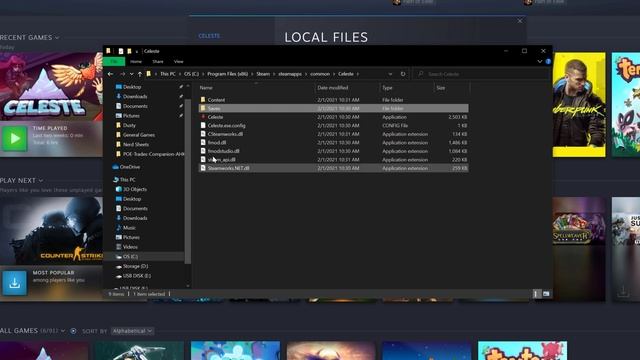Open the address bar history dropdown
Image resolution: width=640 pixels, height=360 pixels.
point(390,74)
